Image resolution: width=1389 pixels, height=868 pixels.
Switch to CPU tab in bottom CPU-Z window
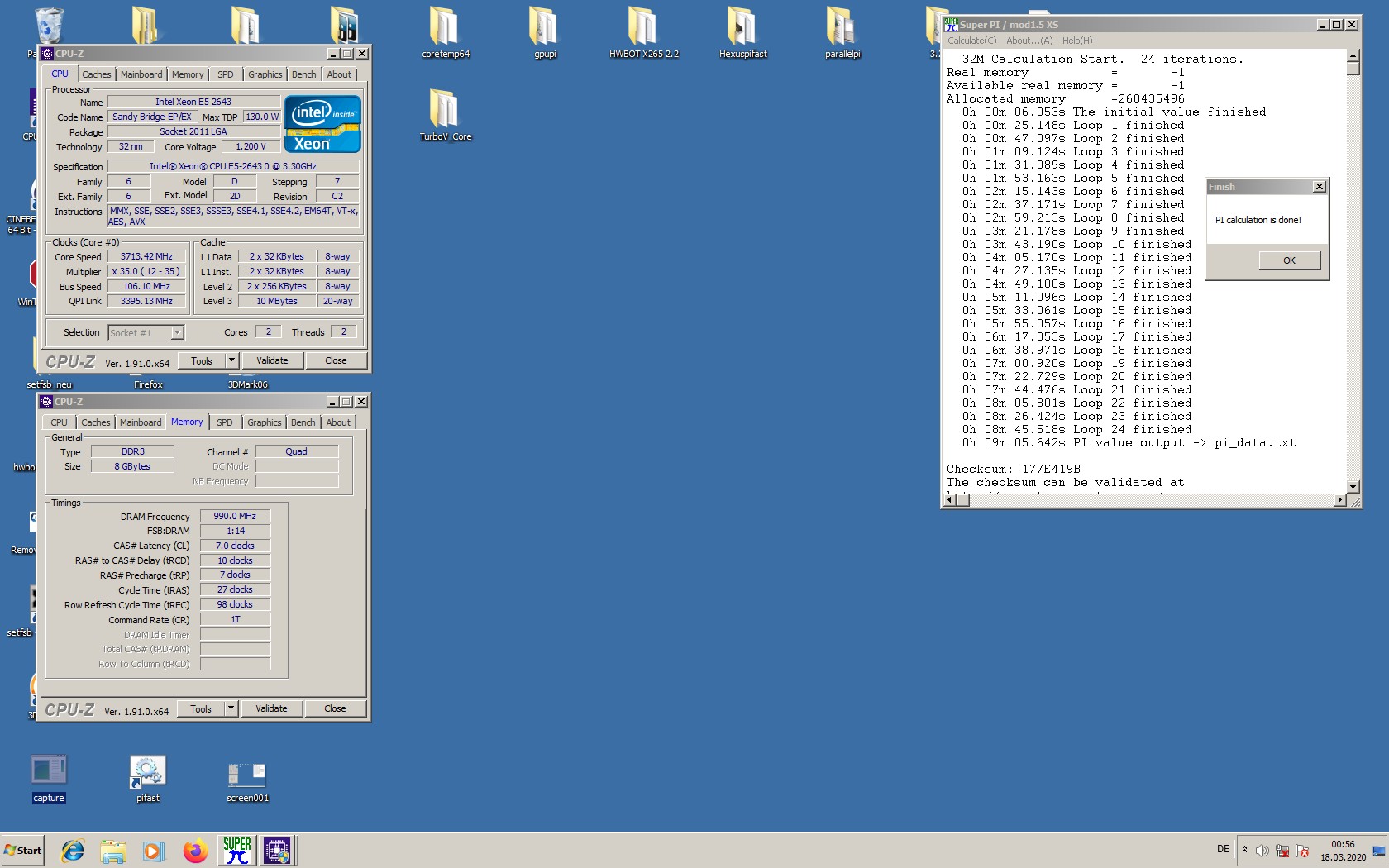point(59,422)
